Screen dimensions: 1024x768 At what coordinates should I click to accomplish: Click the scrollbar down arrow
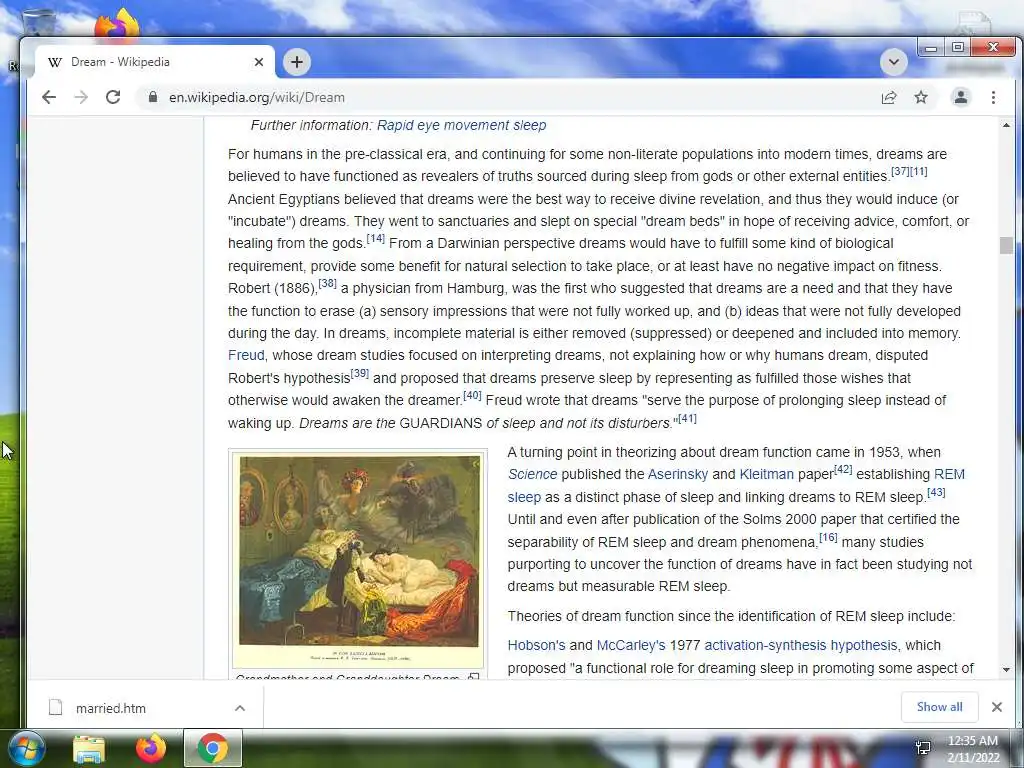tap(1006, 670)
